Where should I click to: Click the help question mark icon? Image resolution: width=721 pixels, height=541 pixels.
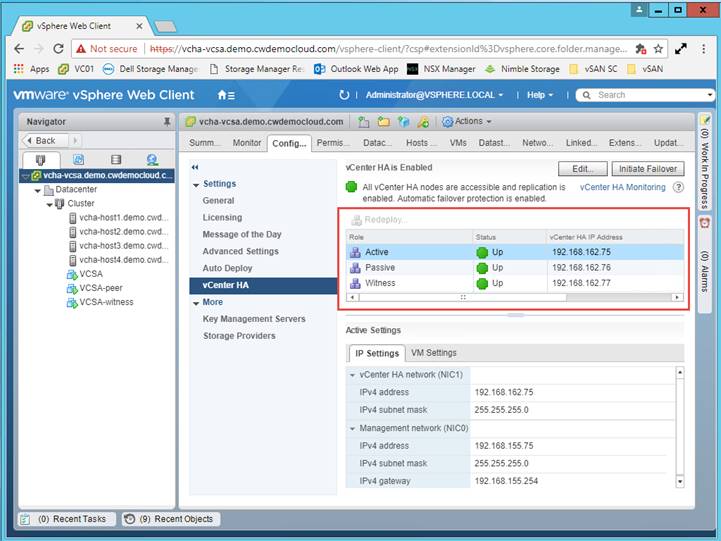tap(678, 187)
